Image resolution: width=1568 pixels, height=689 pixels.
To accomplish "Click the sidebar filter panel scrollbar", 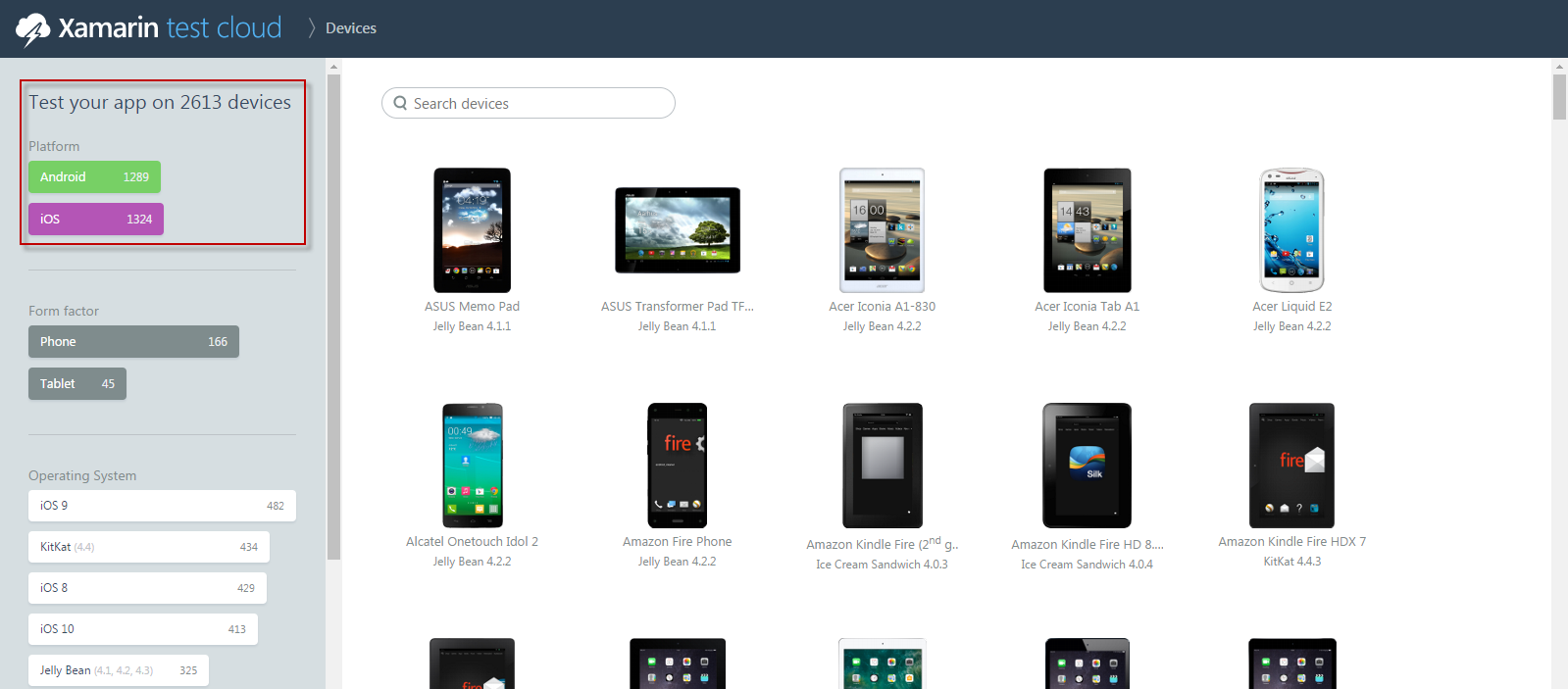I will click(333, 314).
